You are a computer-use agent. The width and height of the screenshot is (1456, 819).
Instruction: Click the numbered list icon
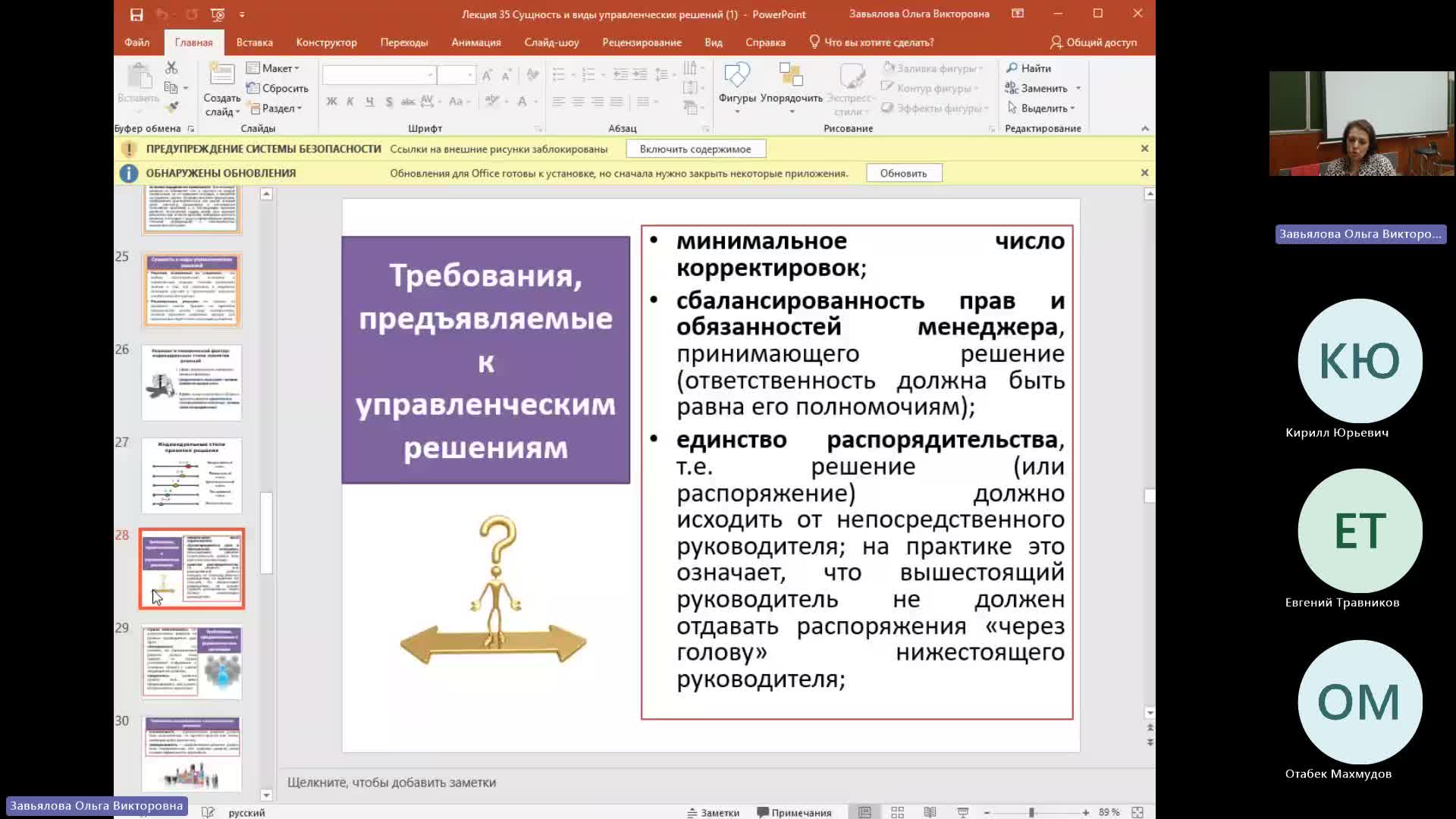(588, 74)
